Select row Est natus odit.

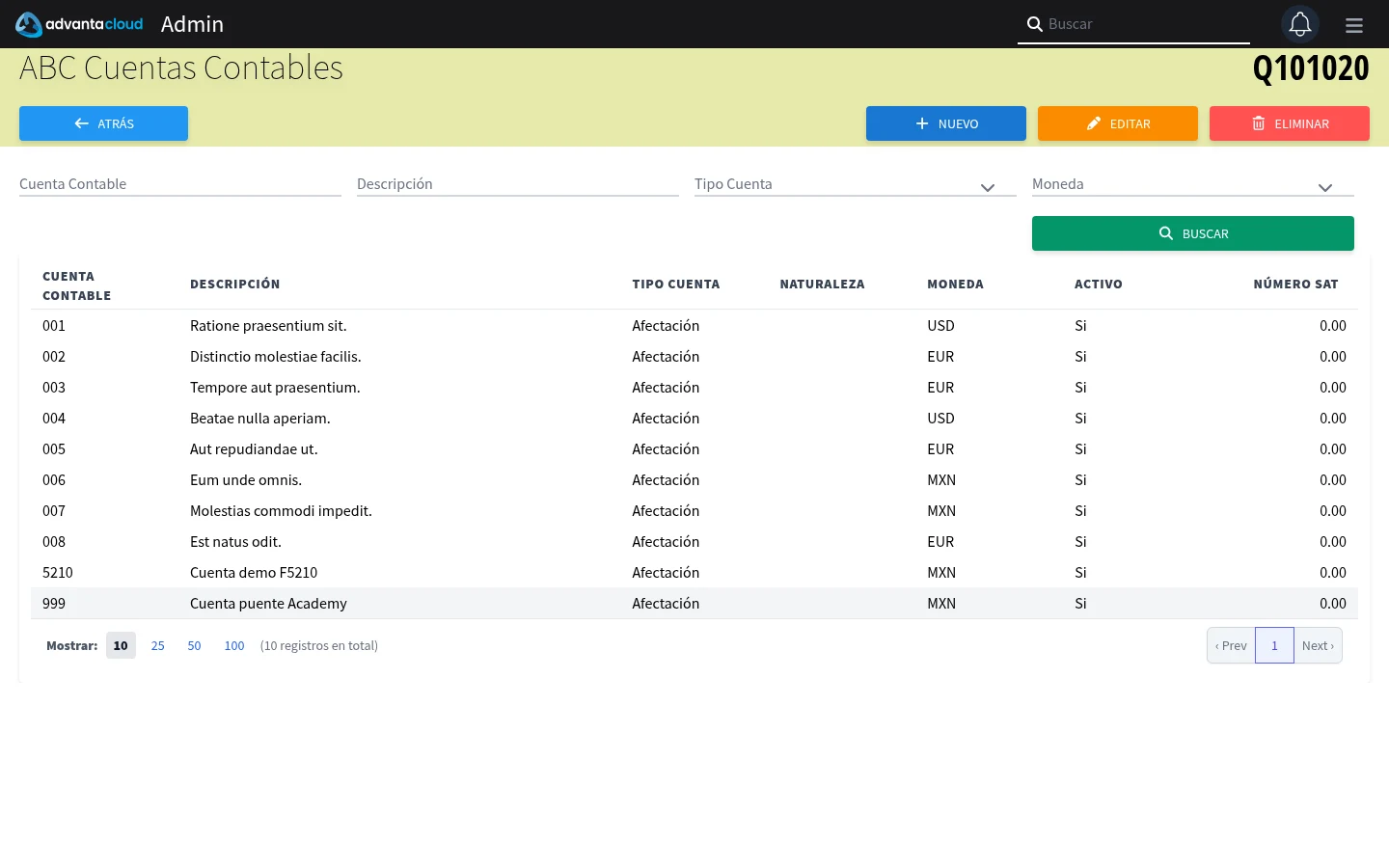coord(694,542)
